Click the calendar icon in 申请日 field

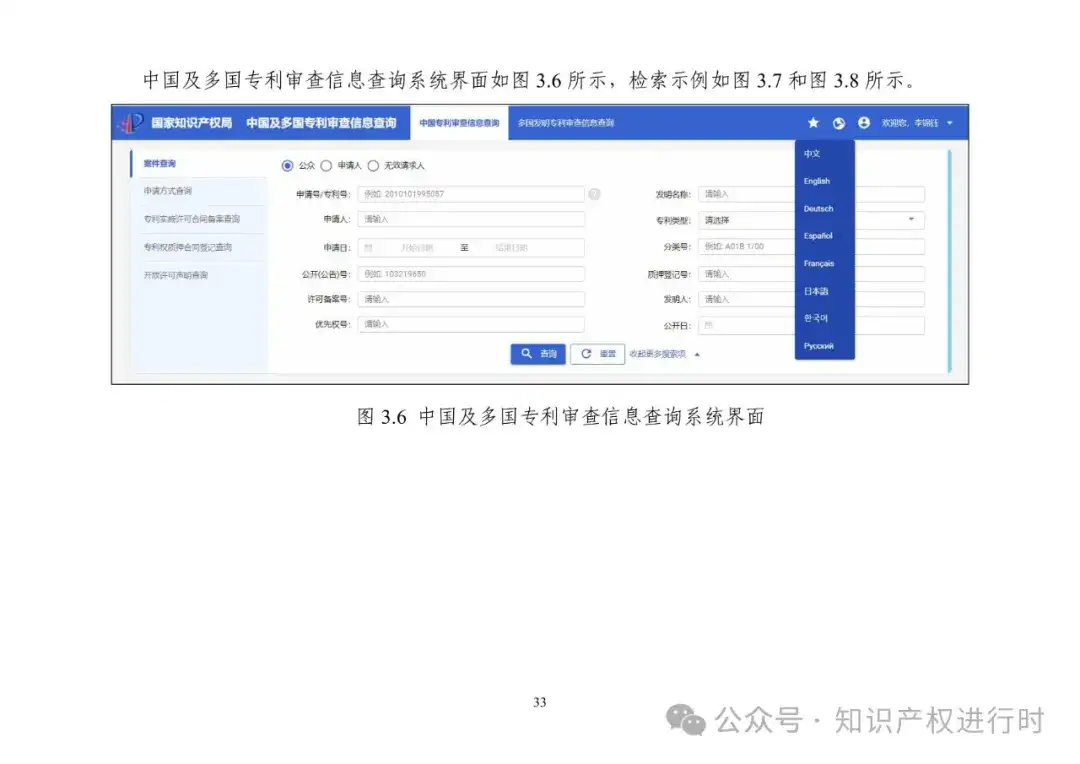click(368, 247)
